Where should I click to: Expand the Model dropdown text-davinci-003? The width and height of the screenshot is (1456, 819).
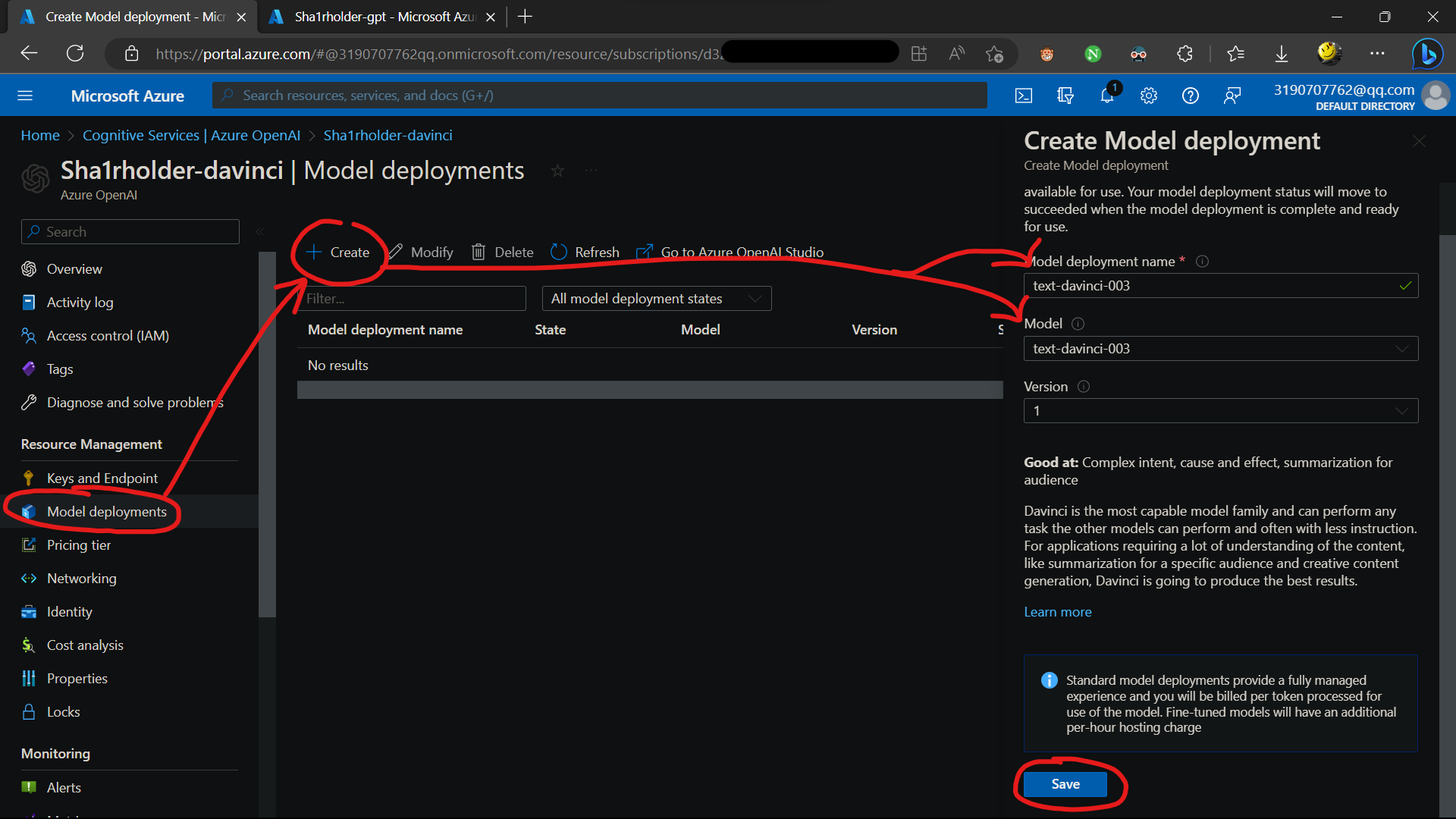click(1220, 349)
